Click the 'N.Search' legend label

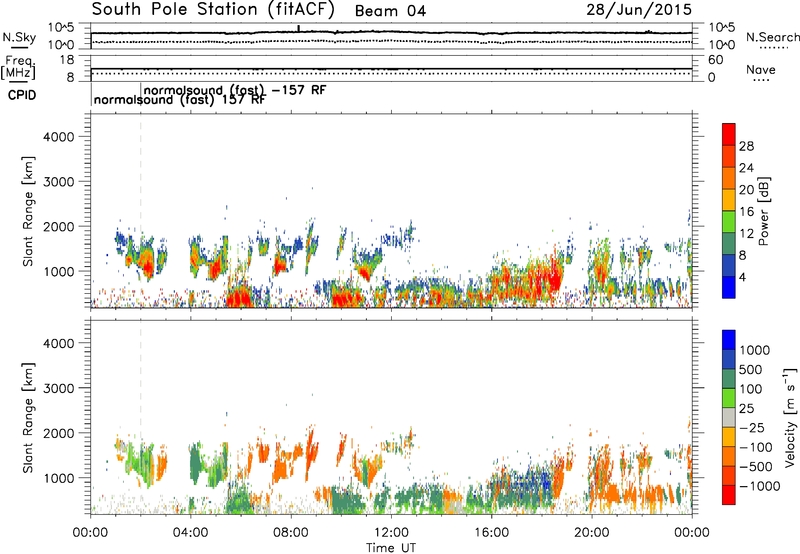pos(773,37)
